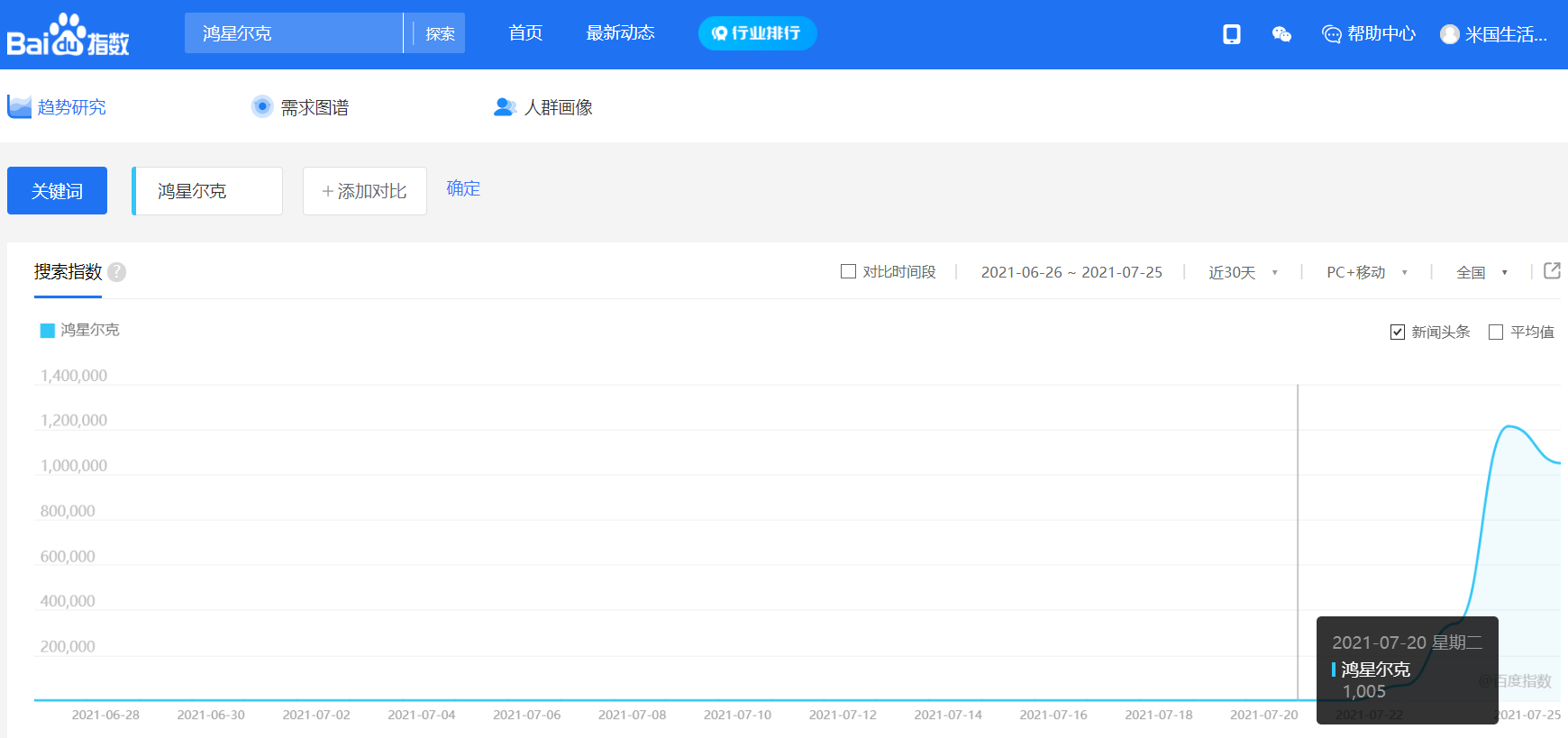Click the 需求图谱 target icon
The width and height of the screenshot is (1568, 738).
262,106
